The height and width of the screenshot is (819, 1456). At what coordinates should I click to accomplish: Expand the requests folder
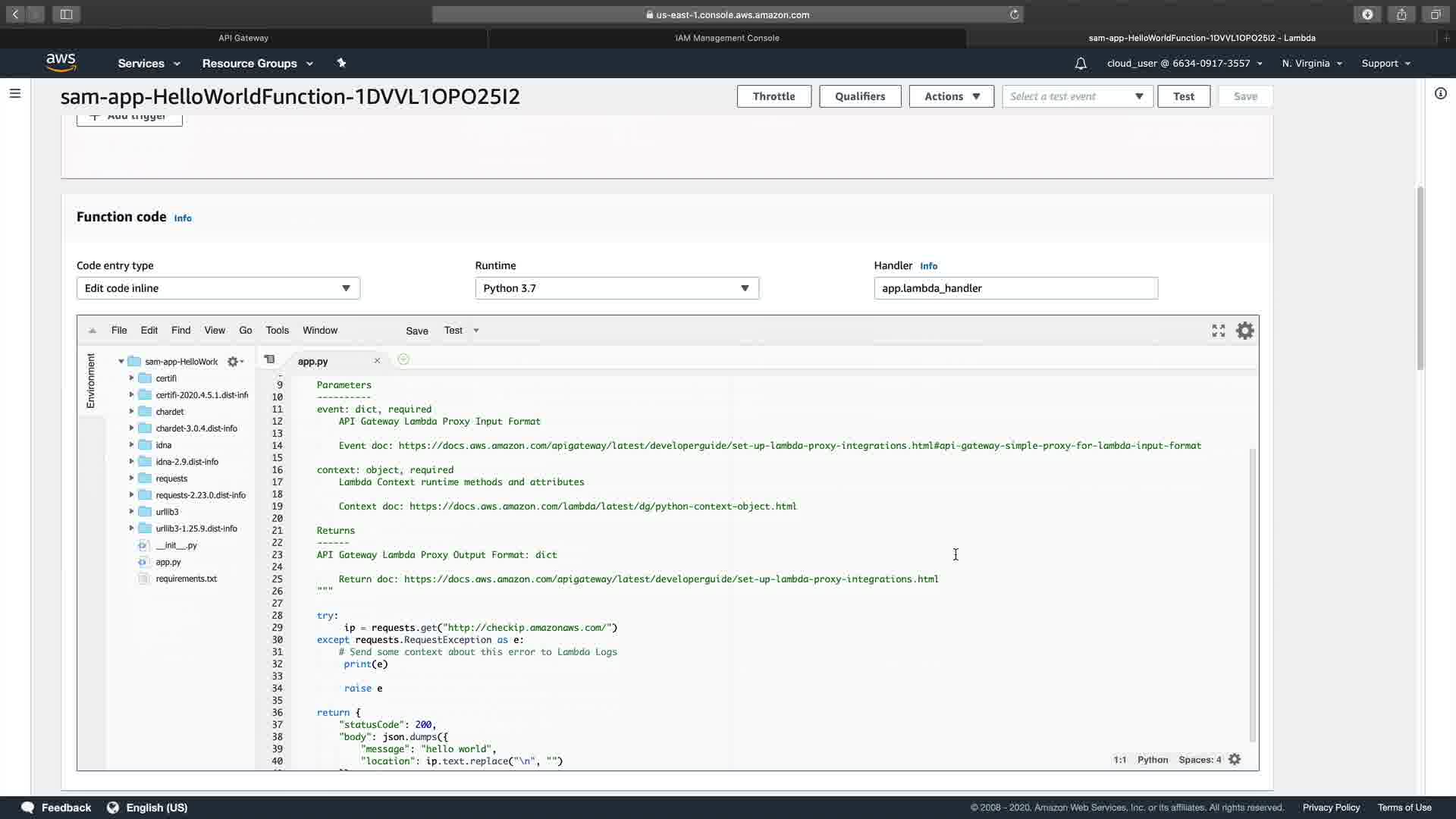pyautogui.click(x=131, y=479)
